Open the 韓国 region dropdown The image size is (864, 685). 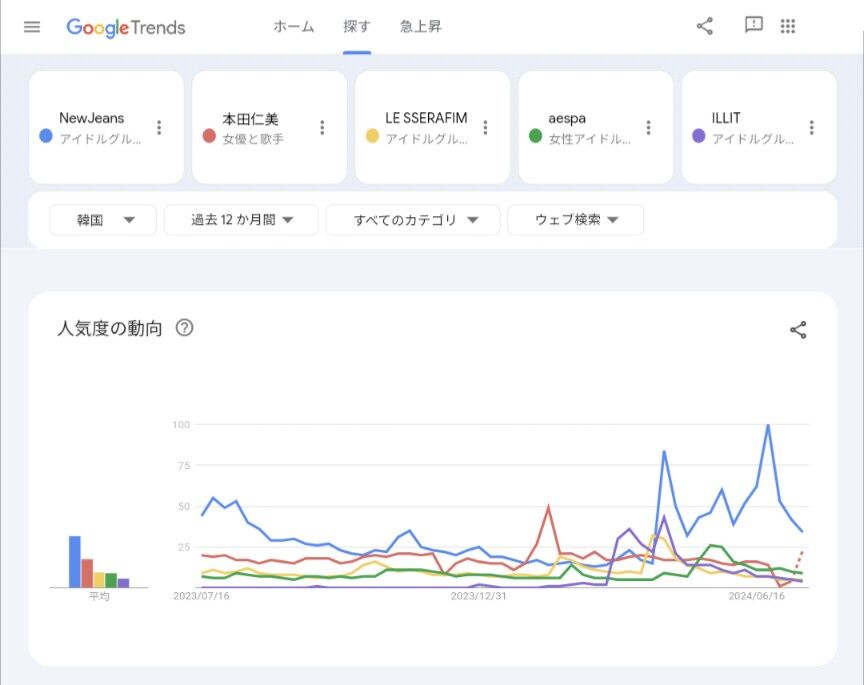pos(103,220)
